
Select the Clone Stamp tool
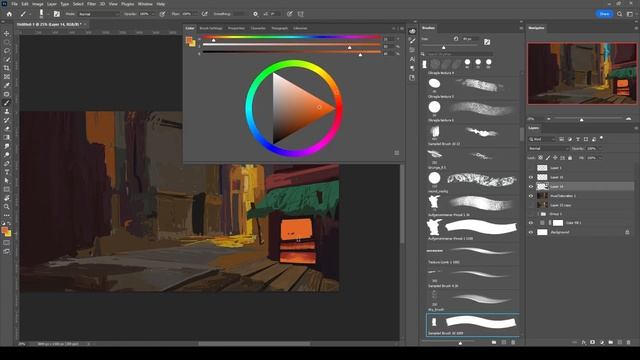[x=7, y=111]
